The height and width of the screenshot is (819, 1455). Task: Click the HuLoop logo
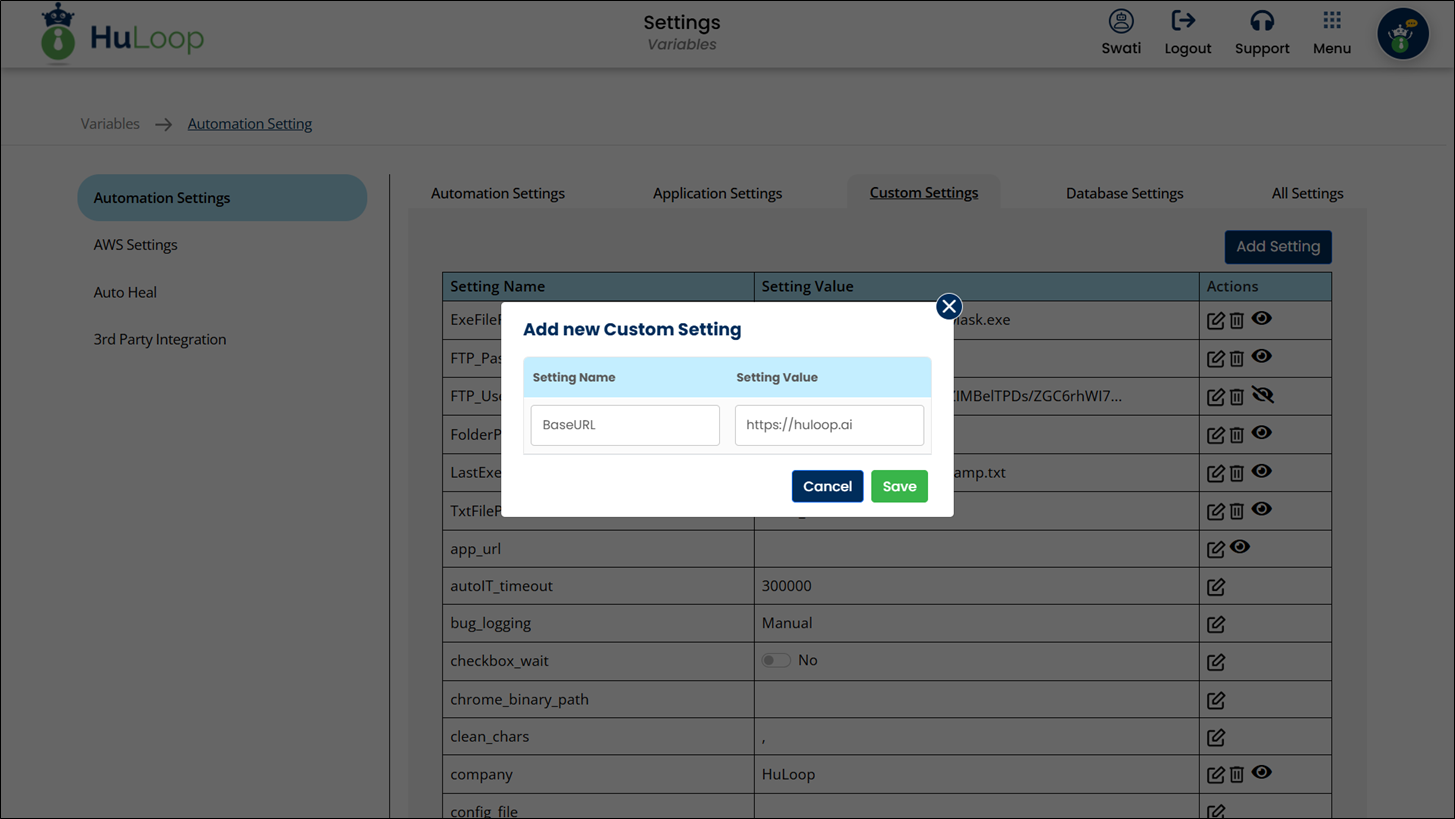click(x=123, y=34)
